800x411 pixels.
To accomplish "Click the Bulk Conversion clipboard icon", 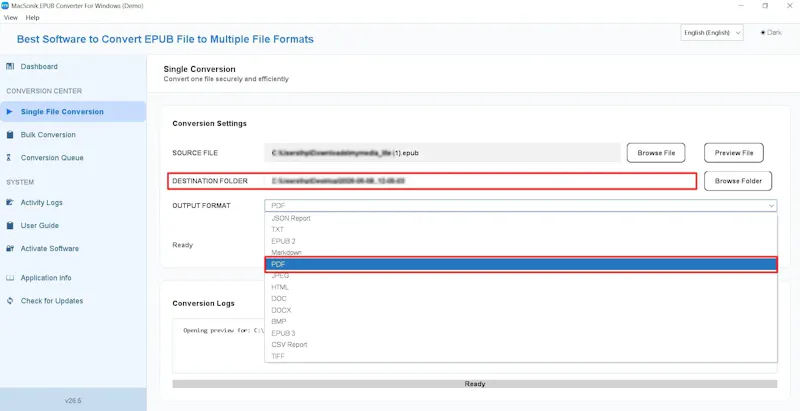I will (x=10, y=135).
